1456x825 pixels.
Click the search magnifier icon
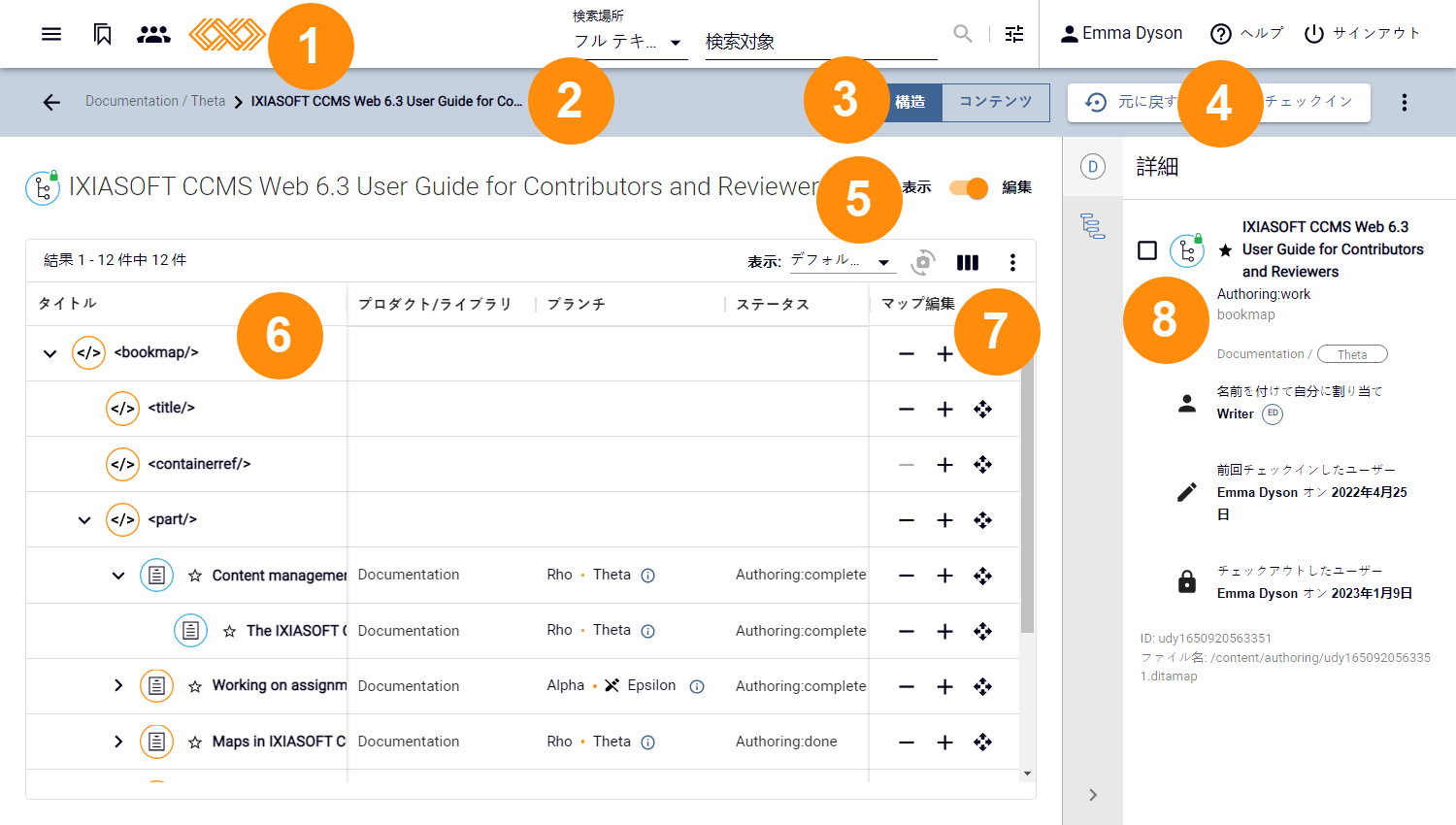click(963, 34)
